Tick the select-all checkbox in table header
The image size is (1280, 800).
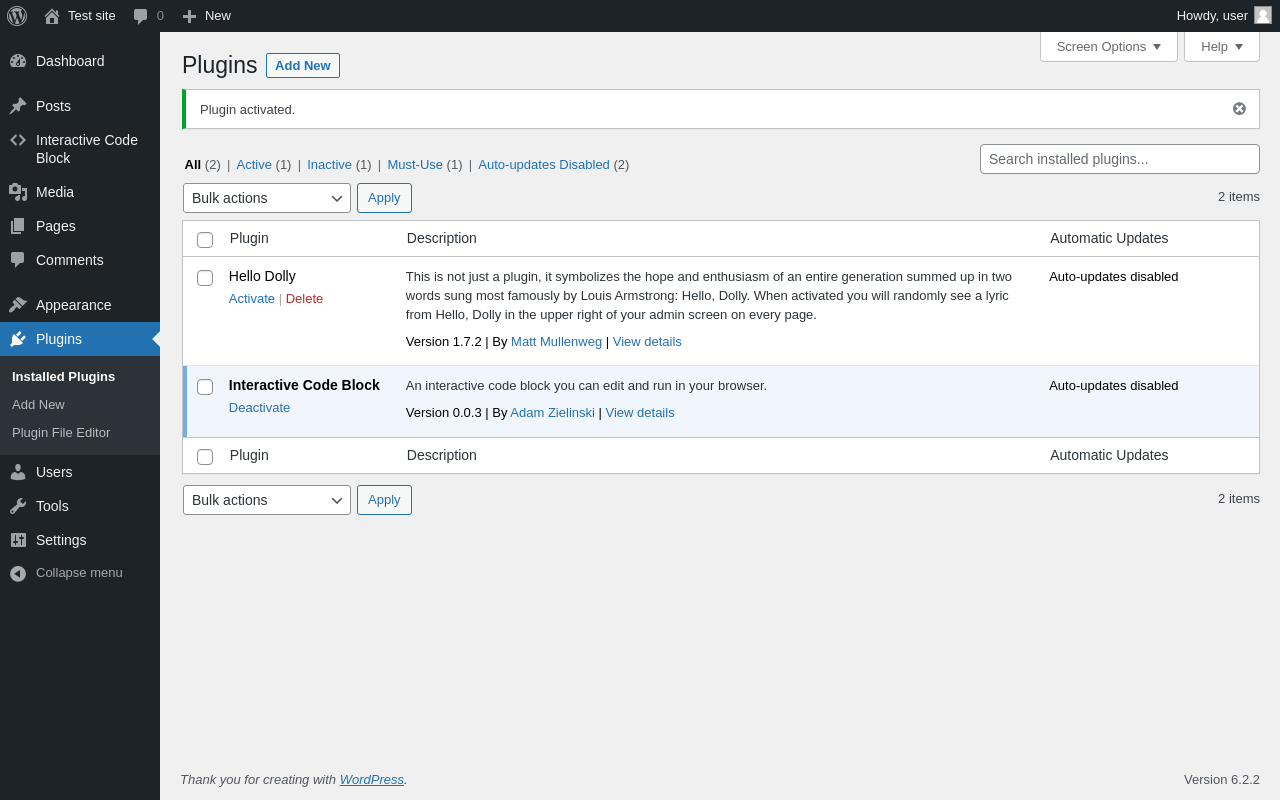click(205, 240)
